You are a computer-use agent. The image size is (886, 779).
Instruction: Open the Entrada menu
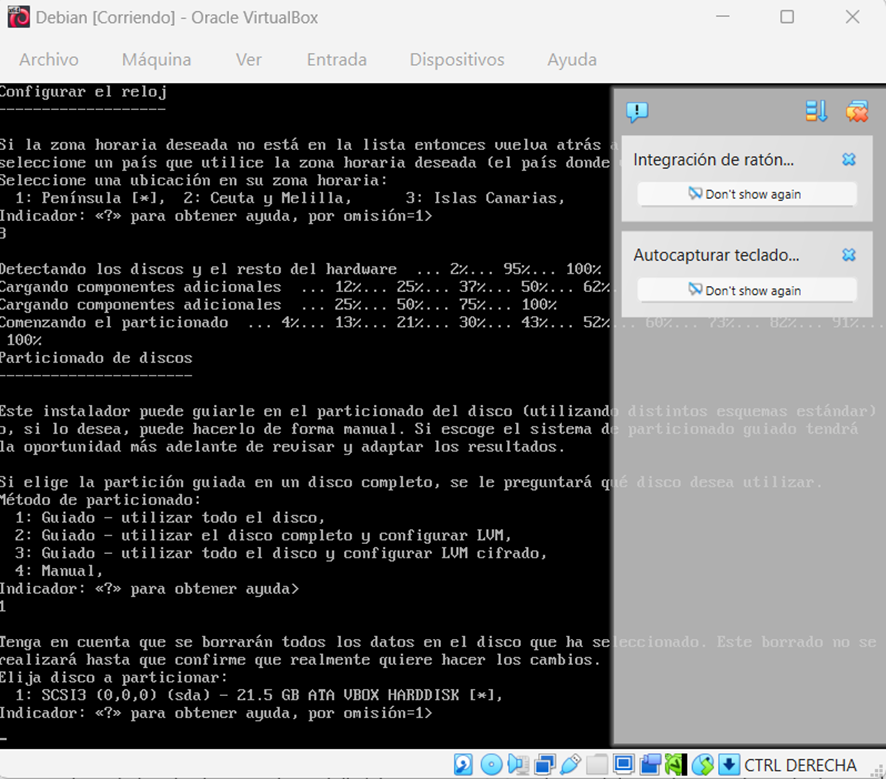pyautogui.click(x=337, y=59)
